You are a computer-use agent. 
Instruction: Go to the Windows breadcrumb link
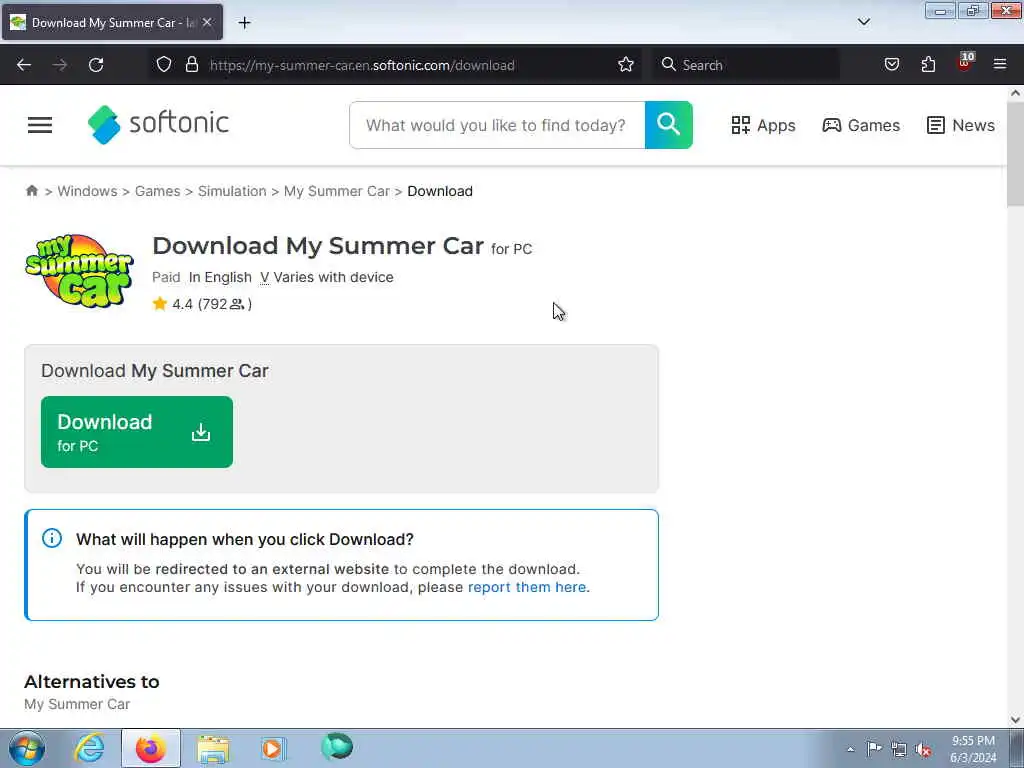[x=88, y=191]
